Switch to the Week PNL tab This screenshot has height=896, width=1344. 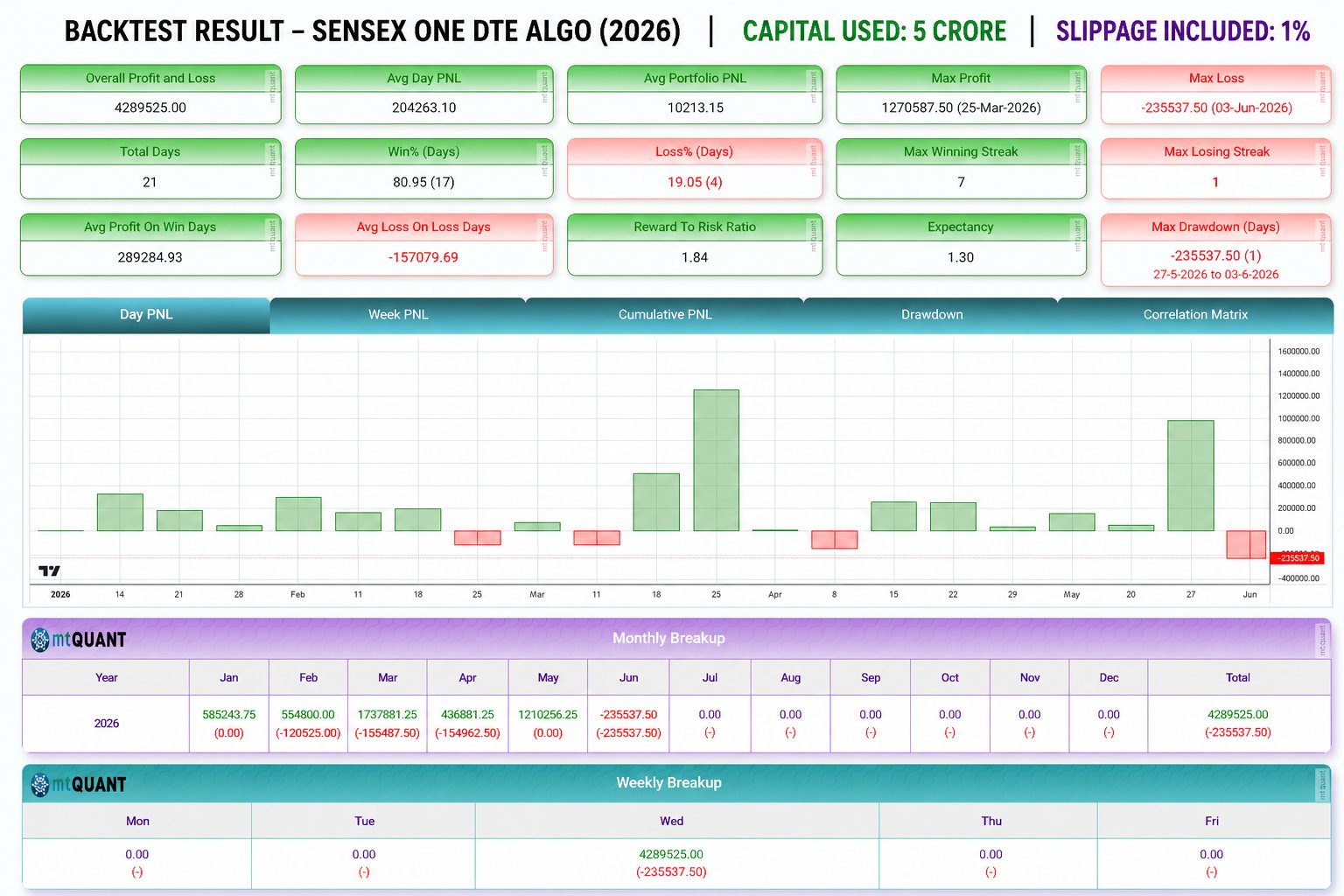398,315
